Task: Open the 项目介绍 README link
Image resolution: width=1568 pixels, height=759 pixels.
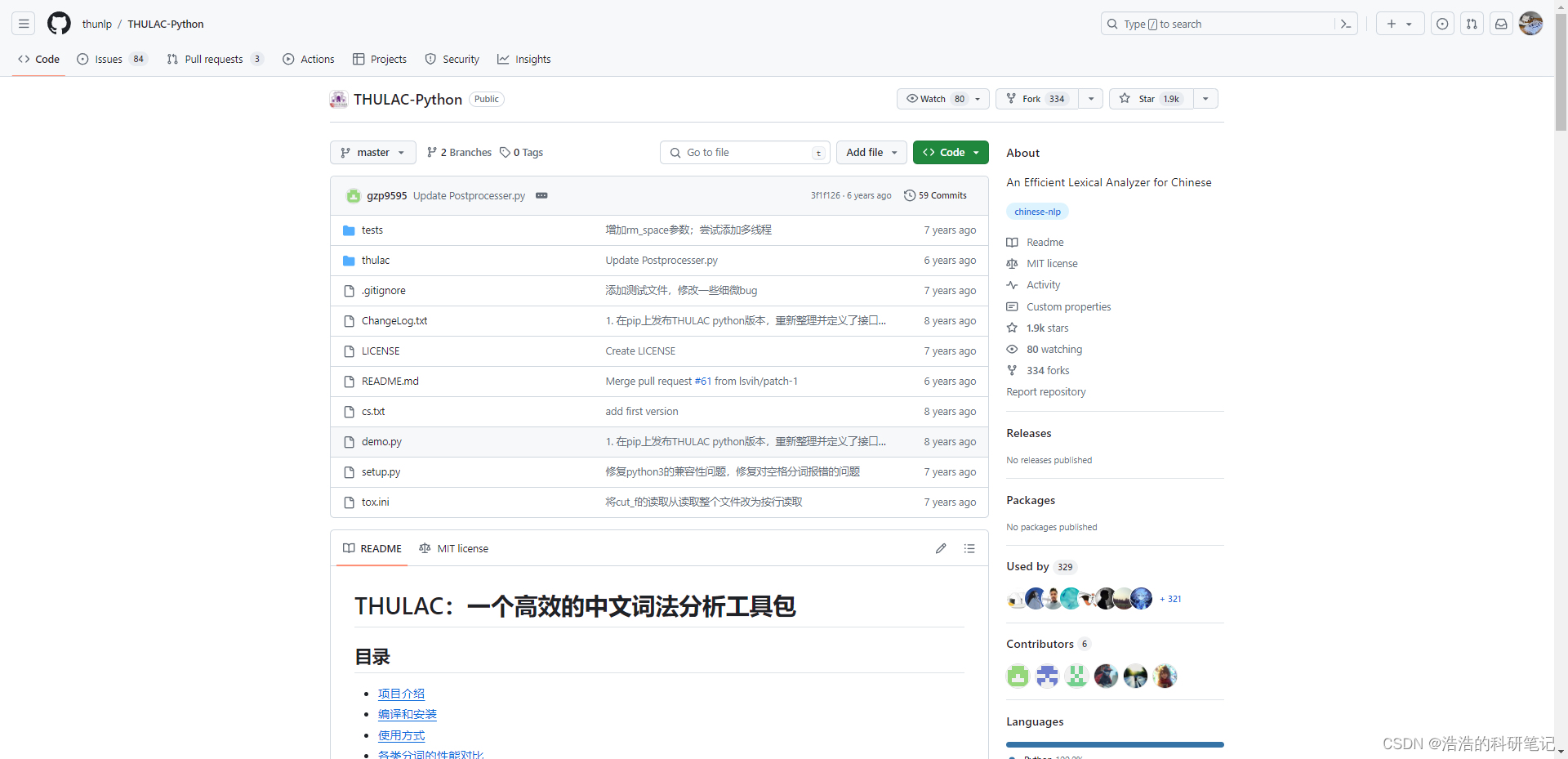Action: [401, 694]
